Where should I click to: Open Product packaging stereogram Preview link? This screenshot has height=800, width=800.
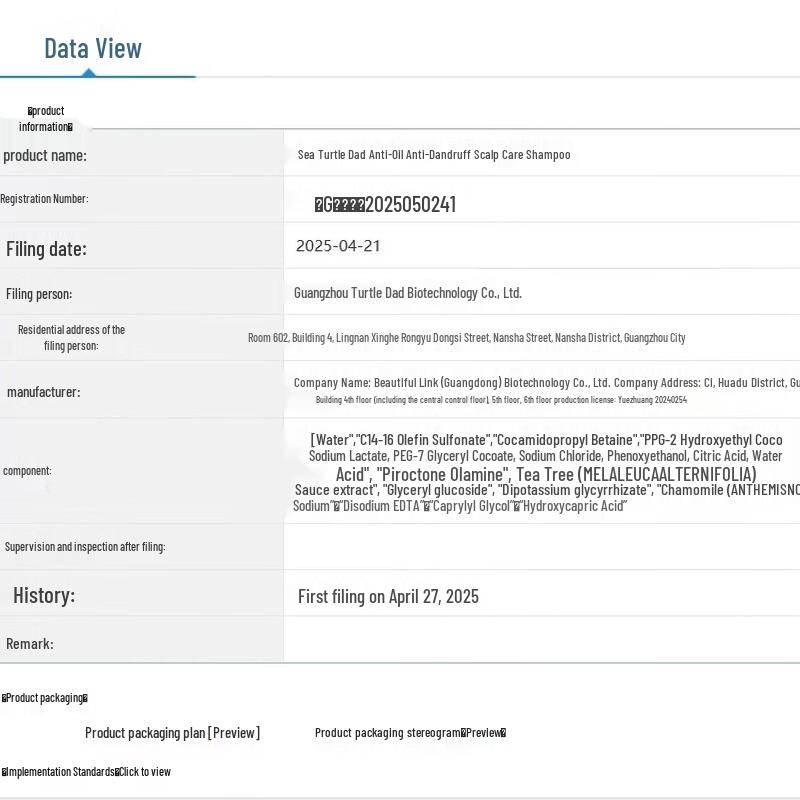pos(410,733)
